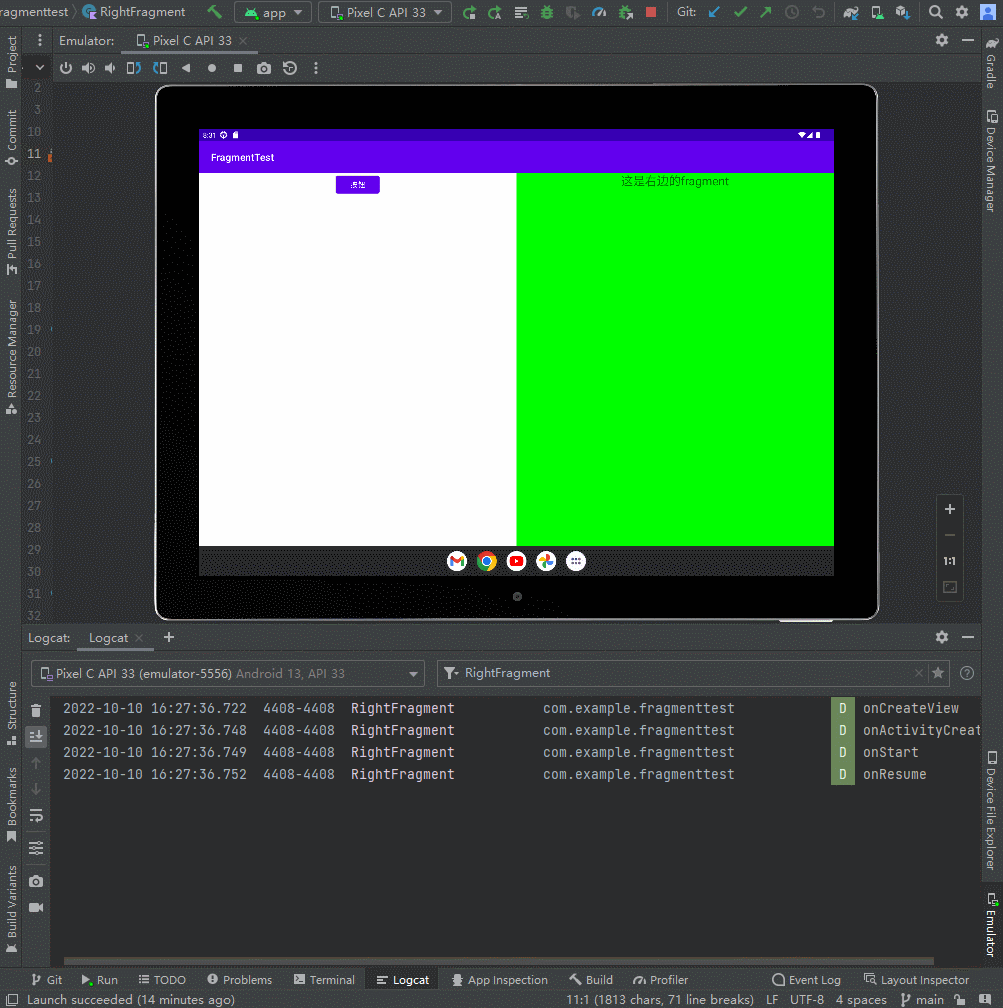Switch to the Terminal tool window tab

(323, 980)
